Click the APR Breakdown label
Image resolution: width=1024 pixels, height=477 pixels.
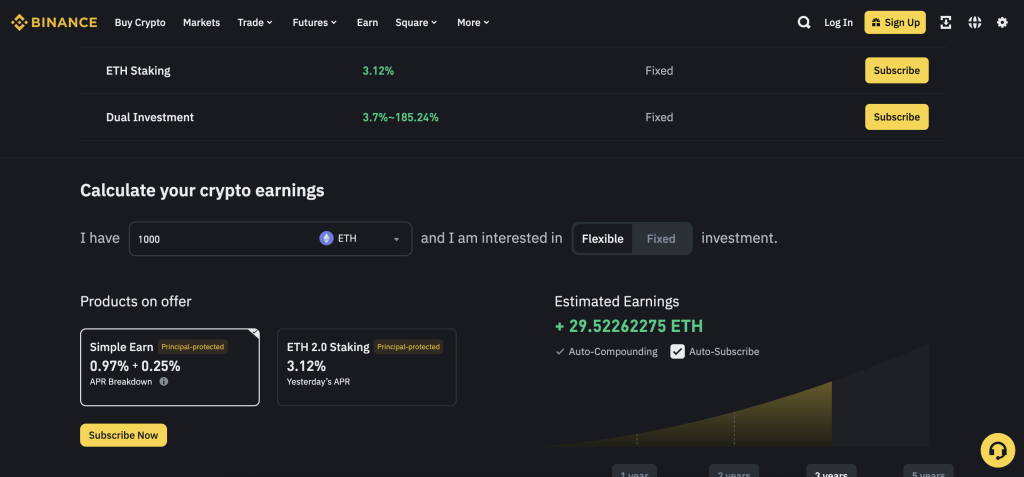[121, 382]
